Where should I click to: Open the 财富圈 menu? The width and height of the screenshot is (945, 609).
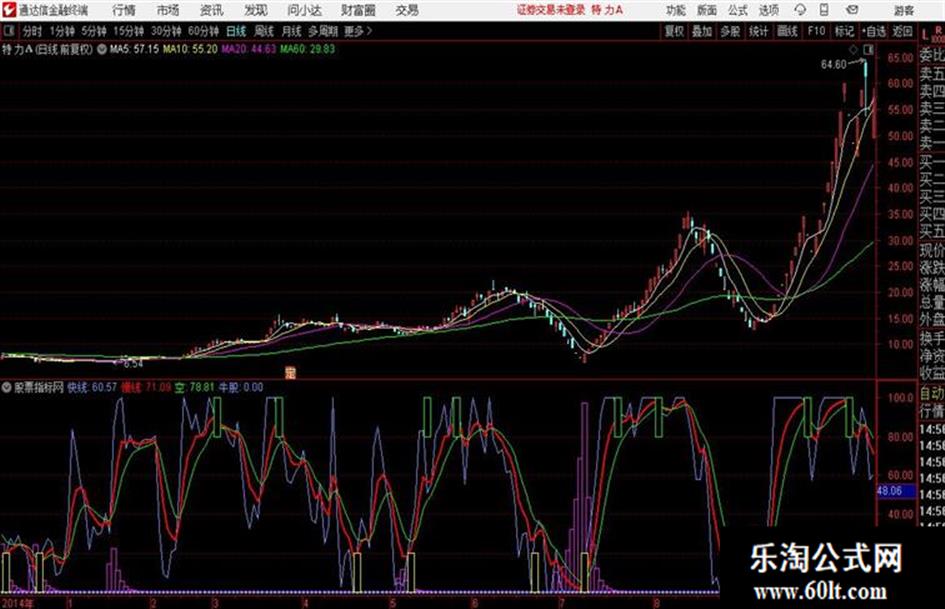(358, 10)
